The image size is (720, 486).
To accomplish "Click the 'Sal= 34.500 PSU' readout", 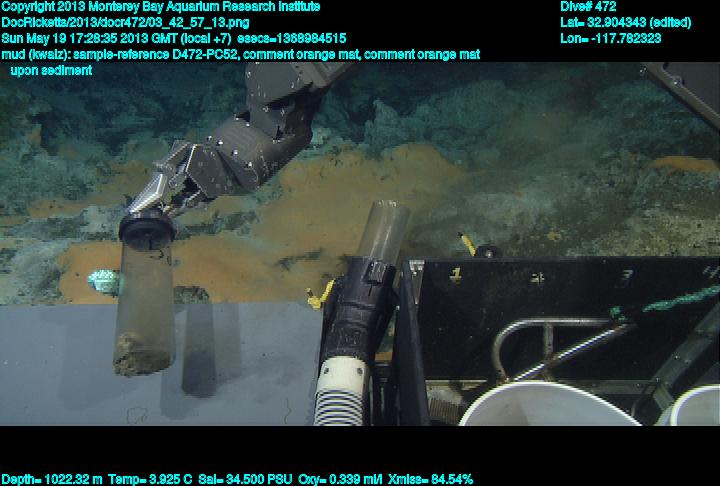I will [245, 479].
